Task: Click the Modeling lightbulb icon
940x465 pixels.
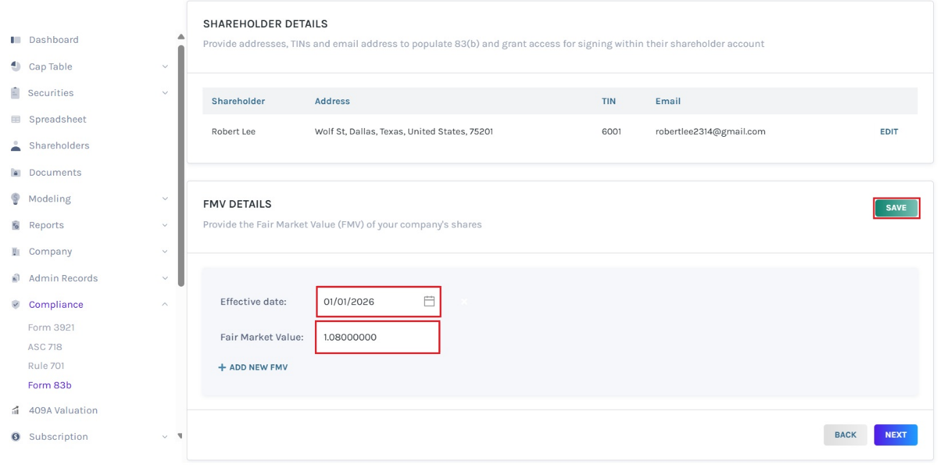Action: point(16,199)
